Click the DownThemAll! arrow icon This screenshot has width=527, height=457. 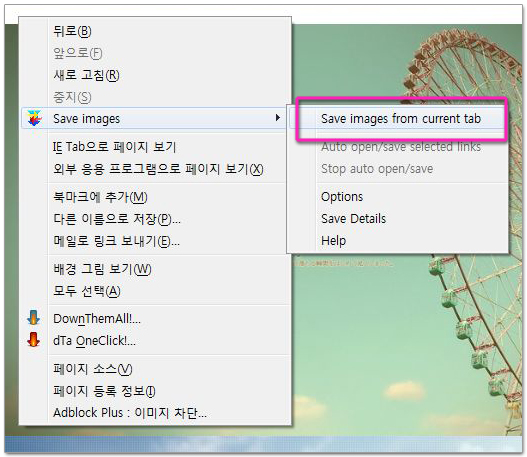[x=34, y=318]
